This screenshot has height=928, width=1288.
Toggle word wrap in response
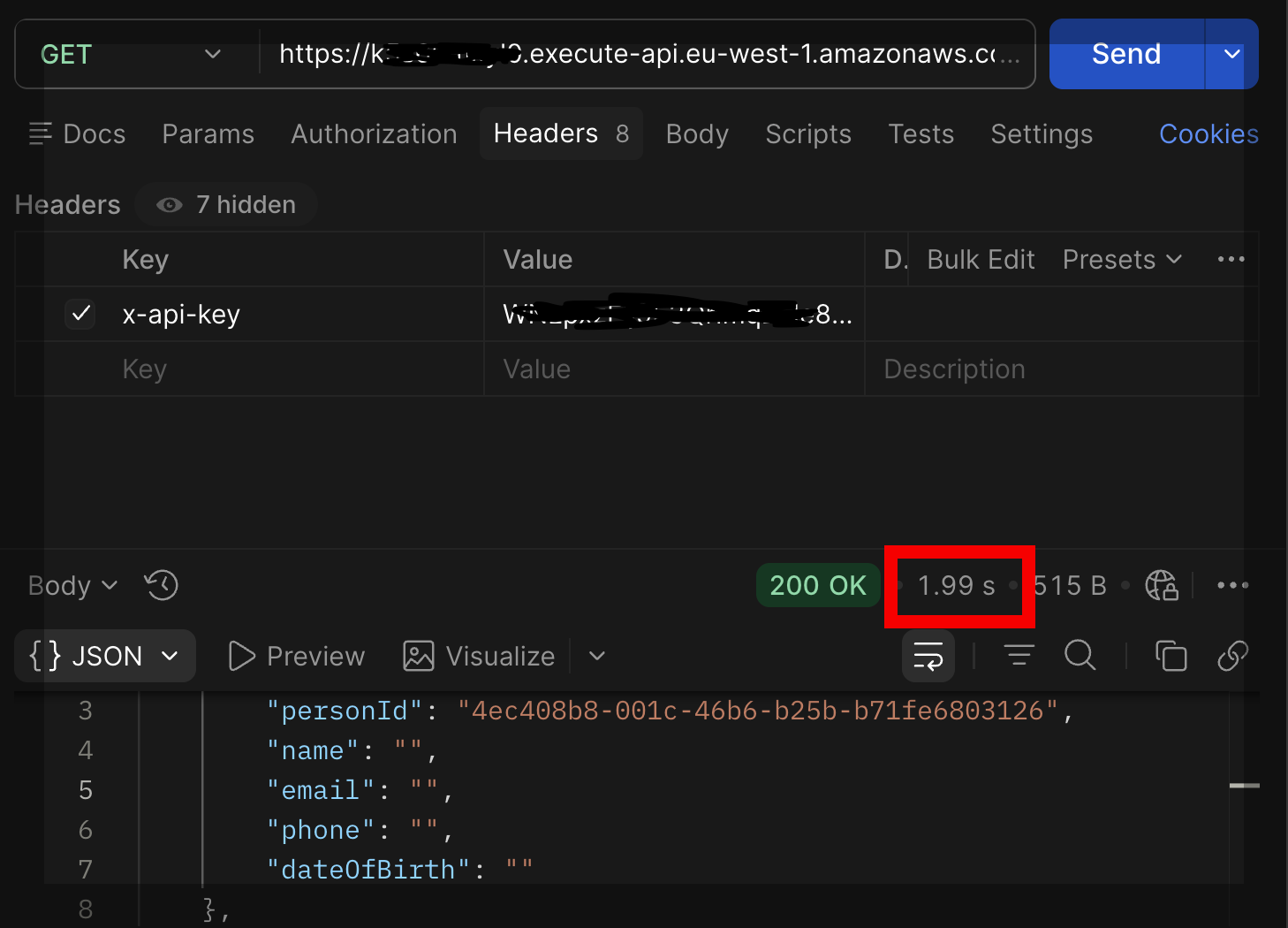coord(928,656)
